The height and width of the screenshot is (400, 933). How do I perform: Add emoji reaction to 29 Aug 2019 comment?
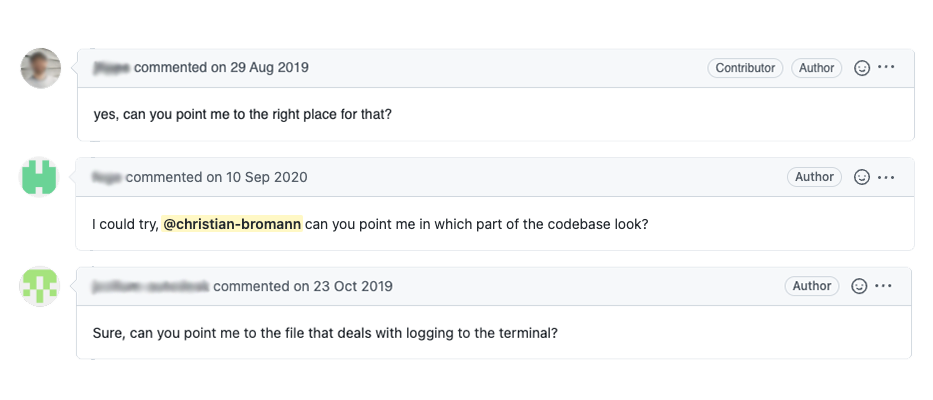tap(862, 68)
